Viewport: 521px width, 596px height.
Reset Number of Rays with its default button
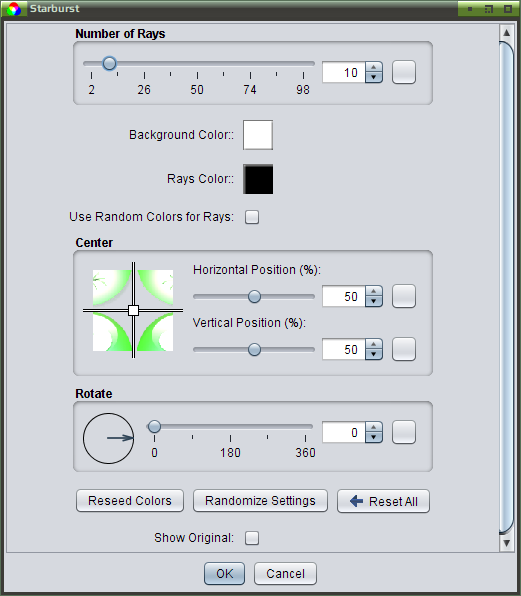404,72
